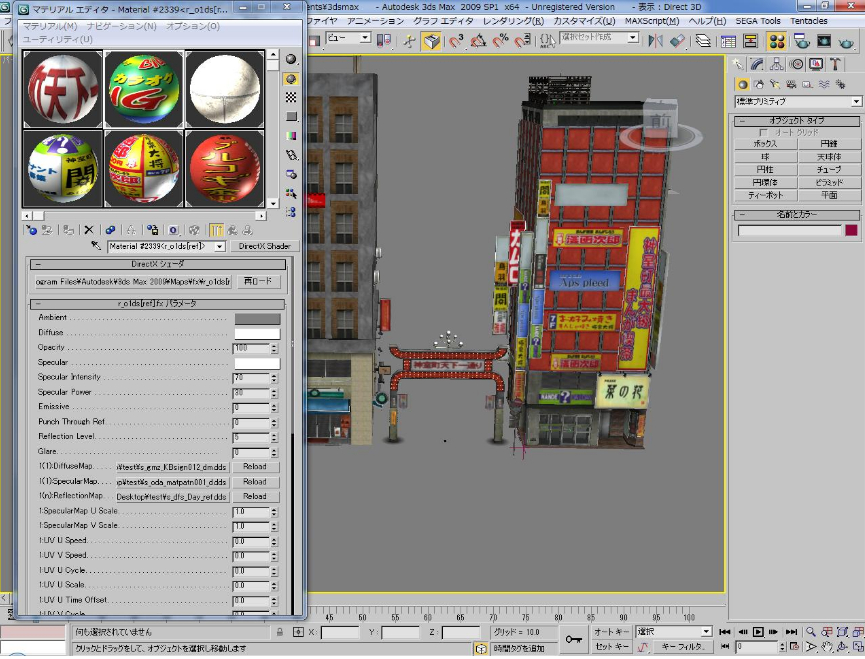Click the Pick Material eyedropper icon
This screenshot has height=659, width=865.
tap(97, 246)
